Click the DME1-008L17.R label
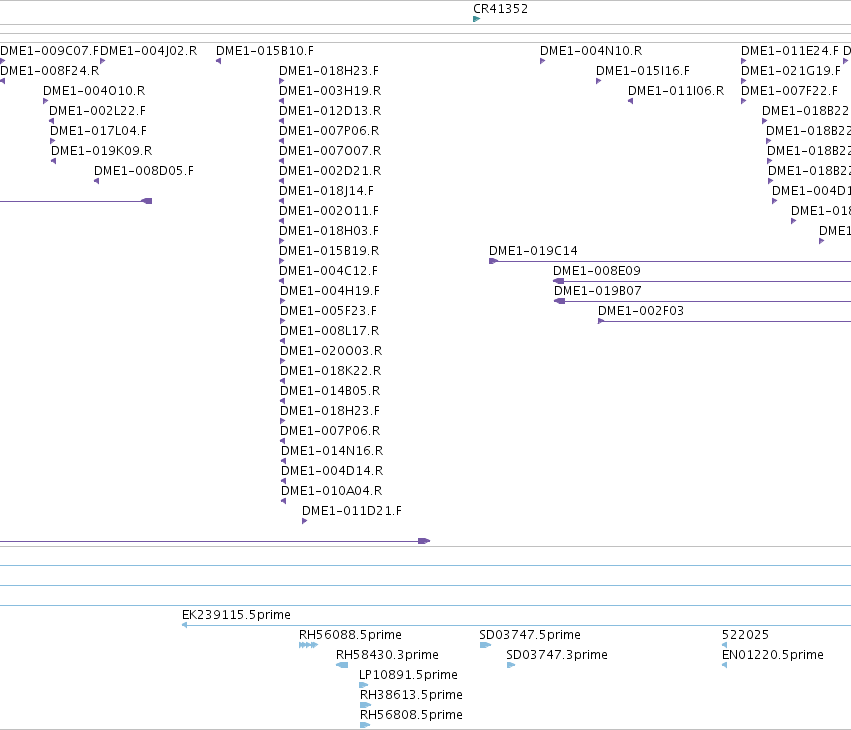Screen dimensions: 851x730 [x=329, y=331]
